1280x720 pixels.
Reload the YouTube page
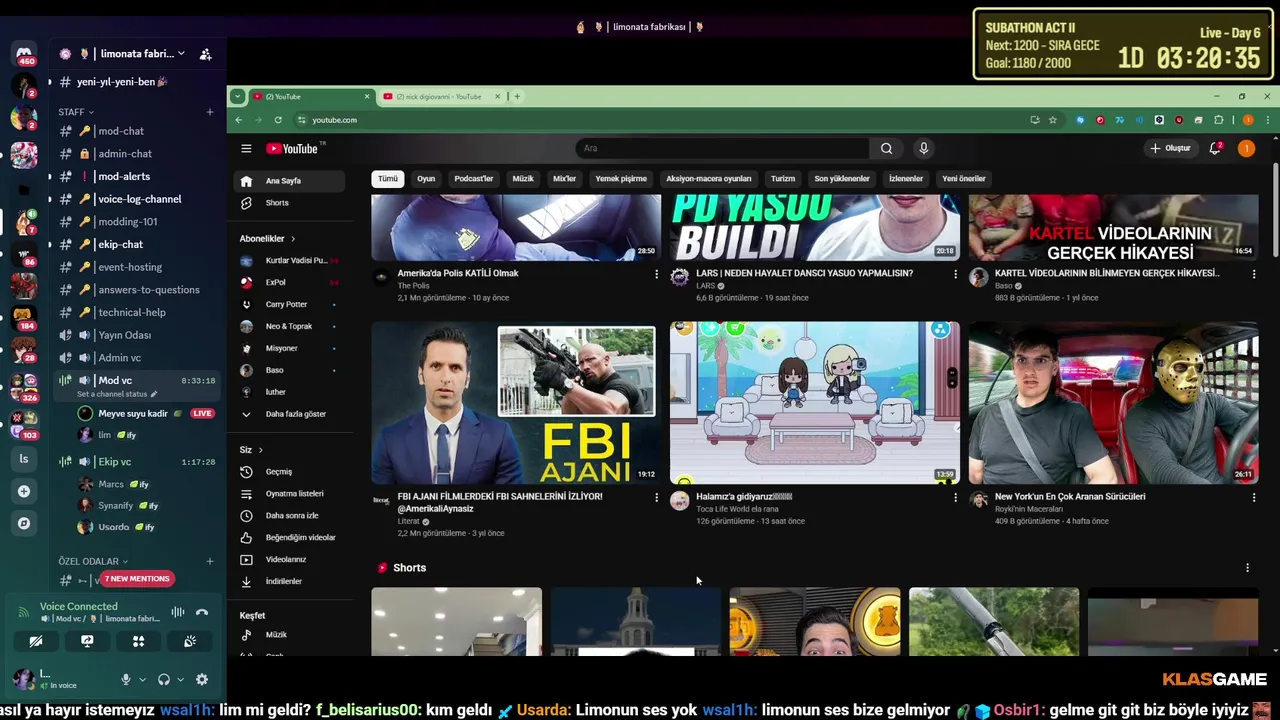(277, 120)
